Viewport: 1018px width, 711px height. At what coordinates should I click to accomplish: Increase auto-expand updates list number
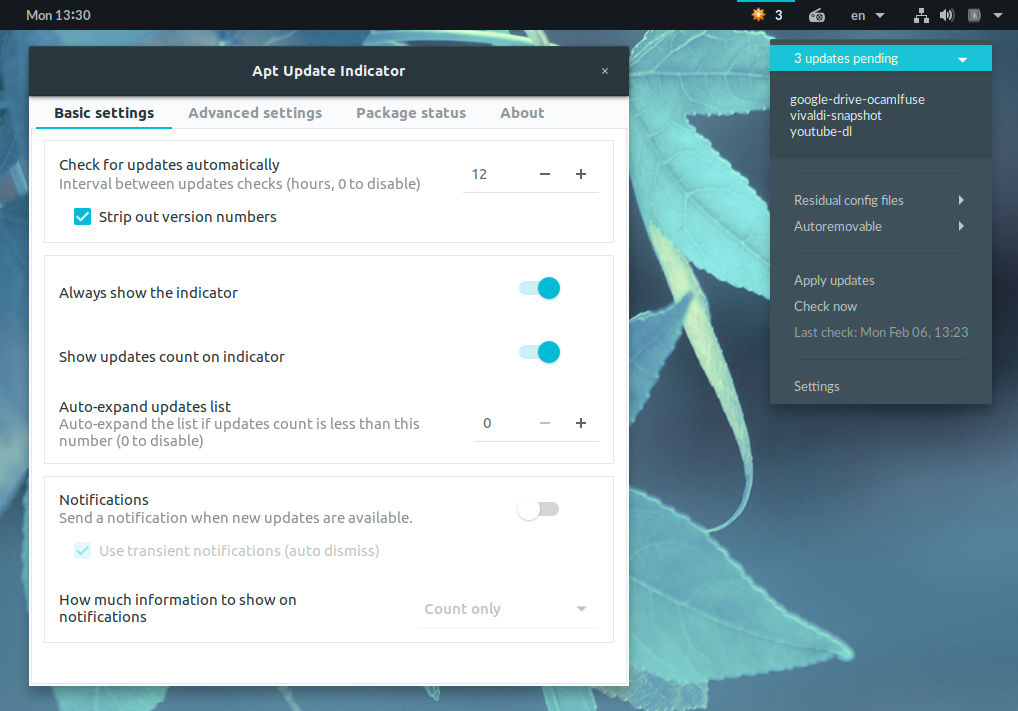coord(581,423)
